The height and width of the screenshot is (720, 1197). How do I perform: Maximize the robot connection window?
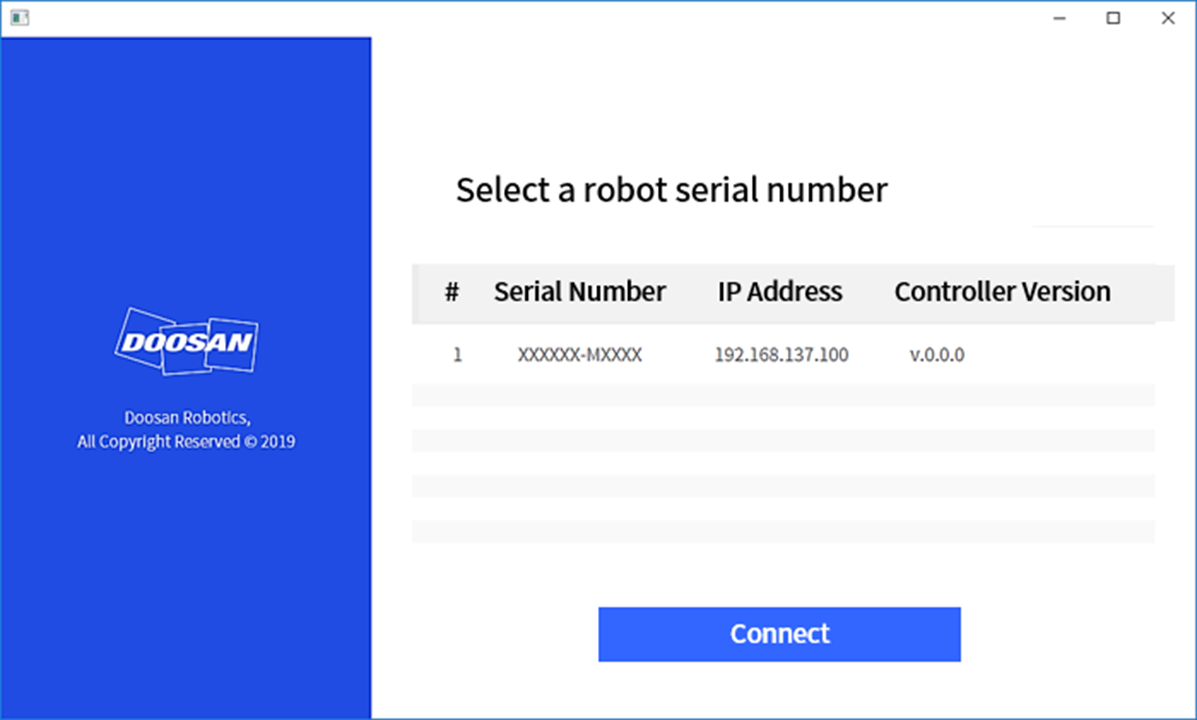1113,18
